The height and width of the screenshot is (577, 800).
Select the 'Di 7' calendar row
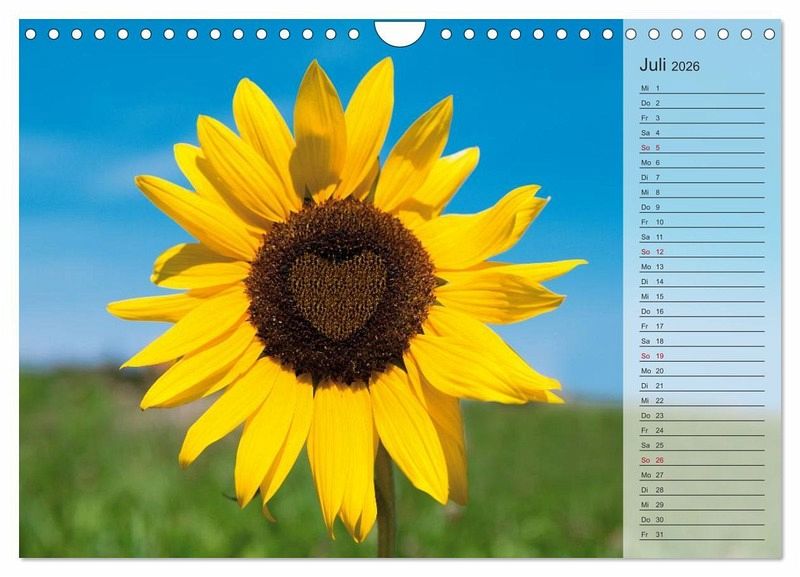[702, 178]
